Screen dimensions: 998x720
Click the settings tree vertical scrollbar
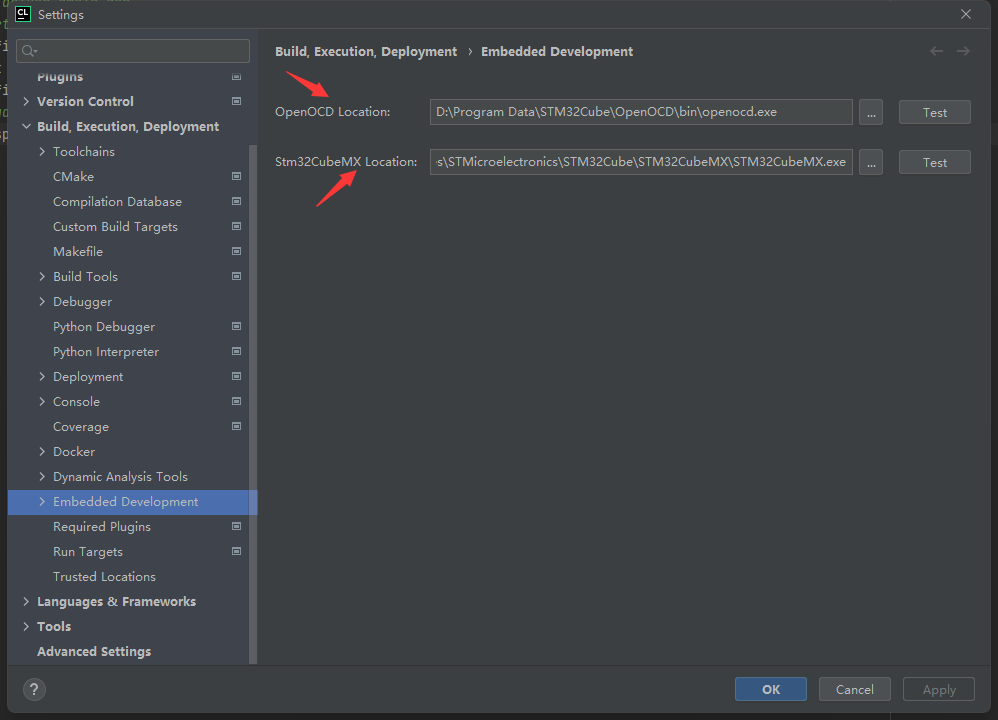tap(253, 404)
